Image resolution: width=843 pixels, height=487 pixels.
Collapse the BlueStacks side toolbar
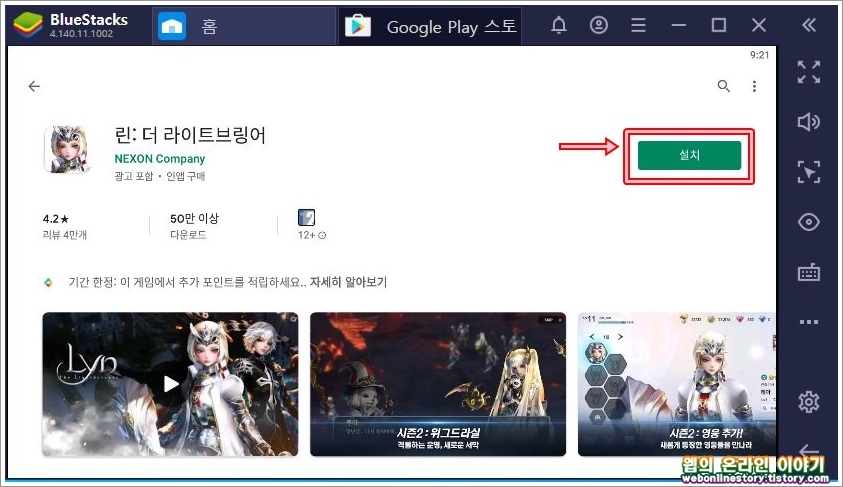point(809,25)
